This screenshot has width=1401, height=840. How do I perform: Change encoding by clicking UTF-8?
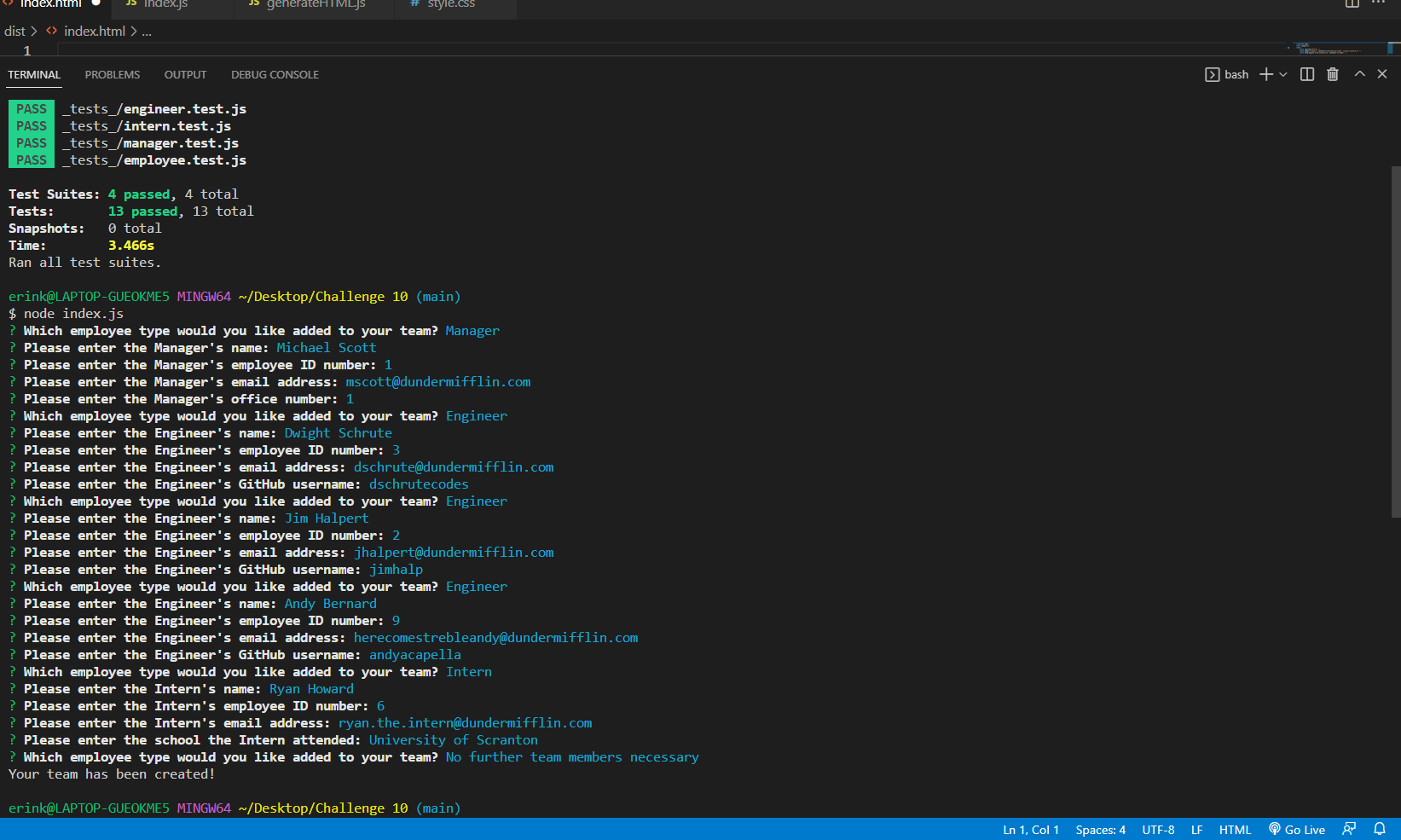point(1158,829)
